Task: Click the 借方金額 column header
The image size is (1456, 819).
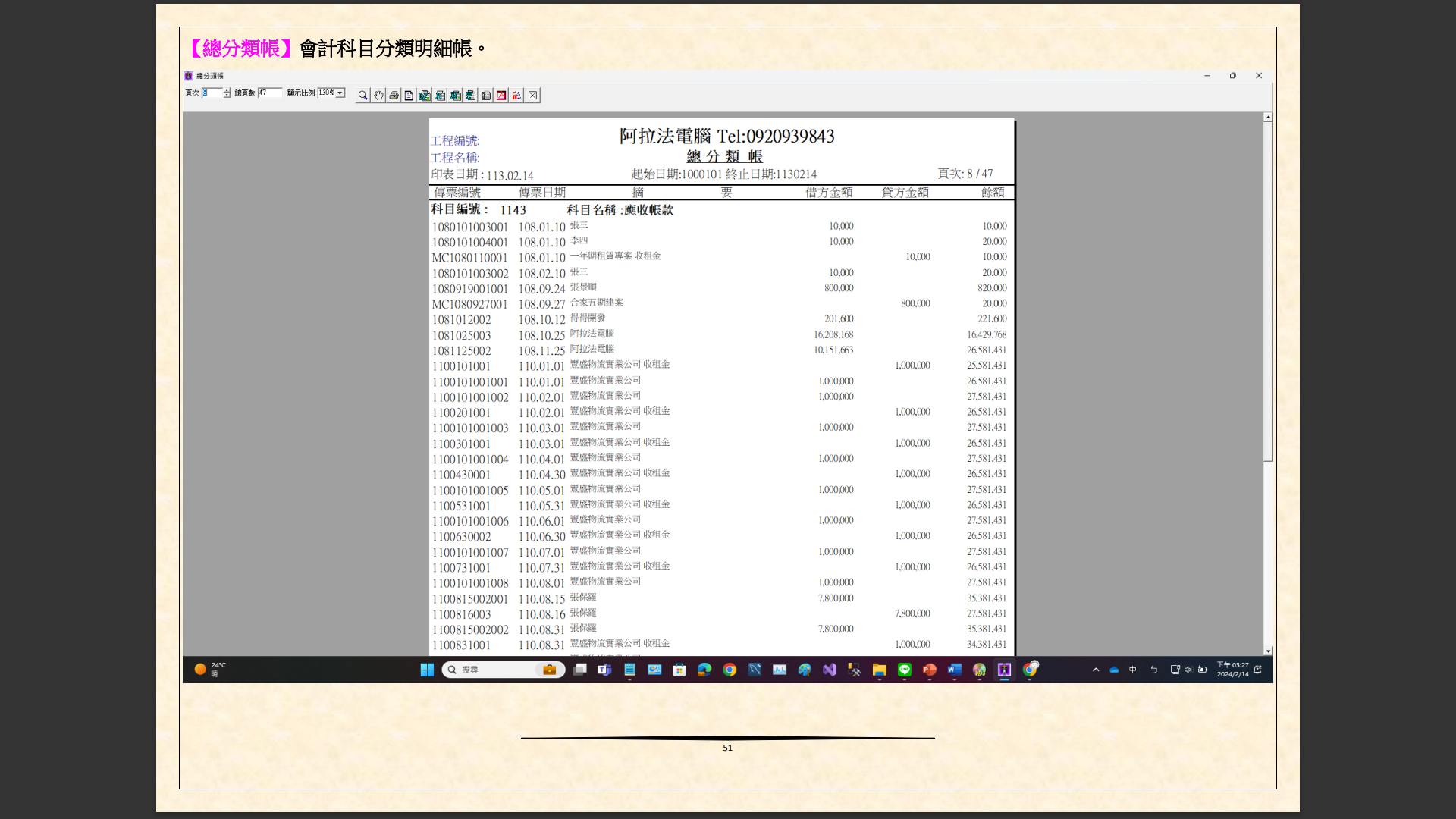Action: [829, 193]
